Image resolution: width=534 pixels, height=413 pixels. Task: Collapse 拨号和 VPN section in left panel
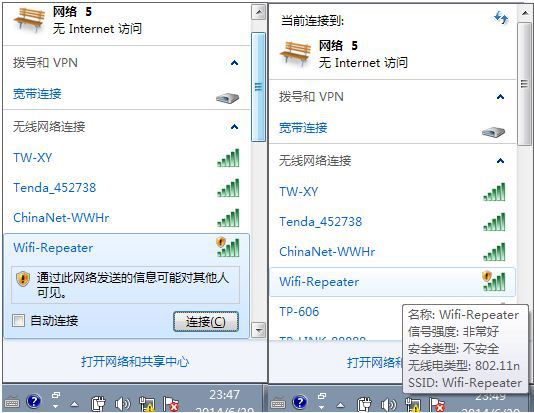tap(234, 63)
